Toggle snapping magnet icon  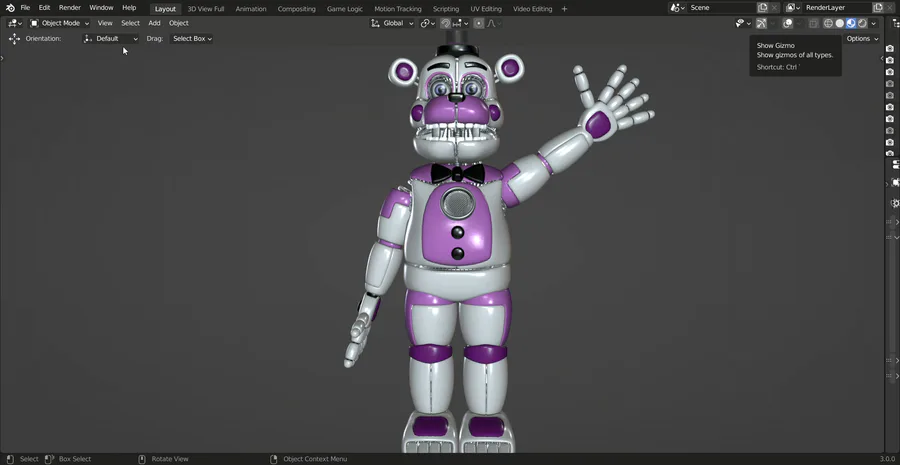(445, 23)
